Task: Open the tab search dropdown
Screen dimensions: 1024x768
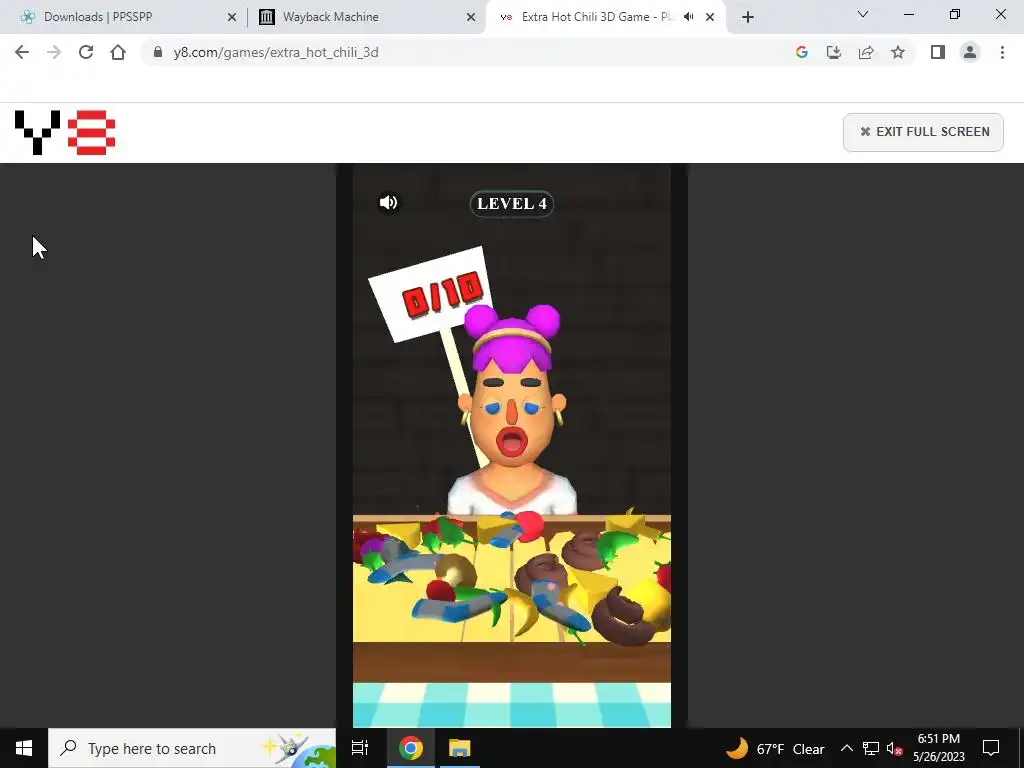Action: pyautogui.click(x=863, y=14)
